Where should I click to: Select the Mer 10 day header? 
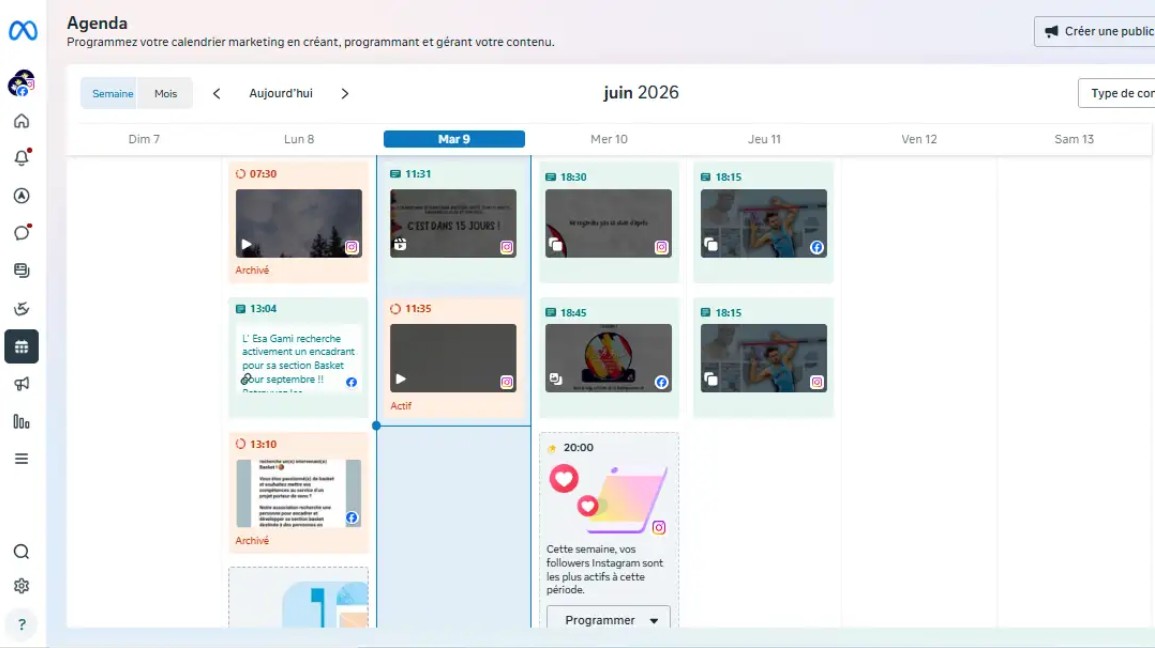609,139
